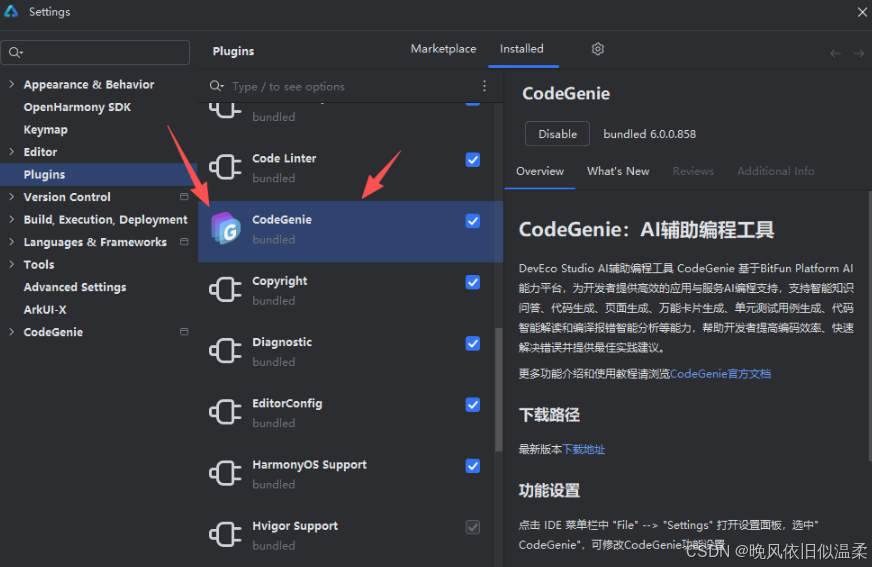This screenshot has width=872, height=567.
Task: Navigate back with the left arrow
Action: click(835, 53)
